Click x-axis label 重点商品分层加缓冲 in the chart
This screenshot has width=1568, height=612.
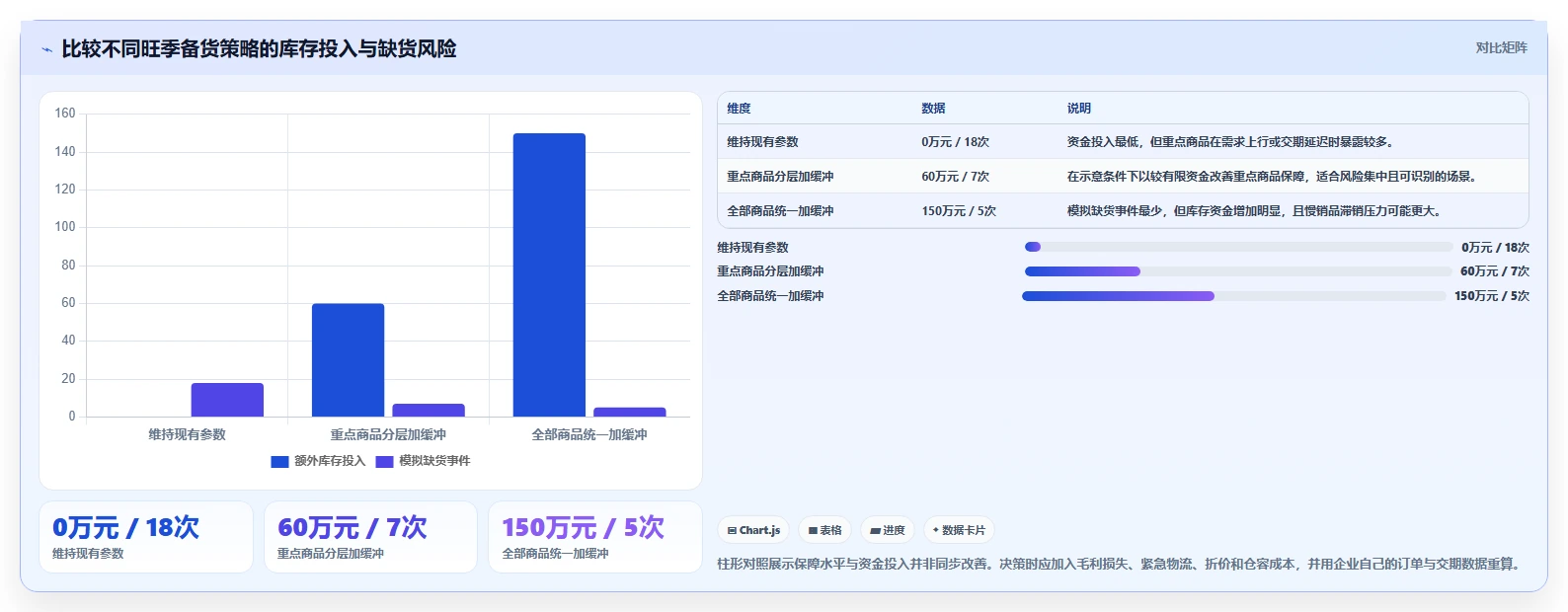click(388, 434)
